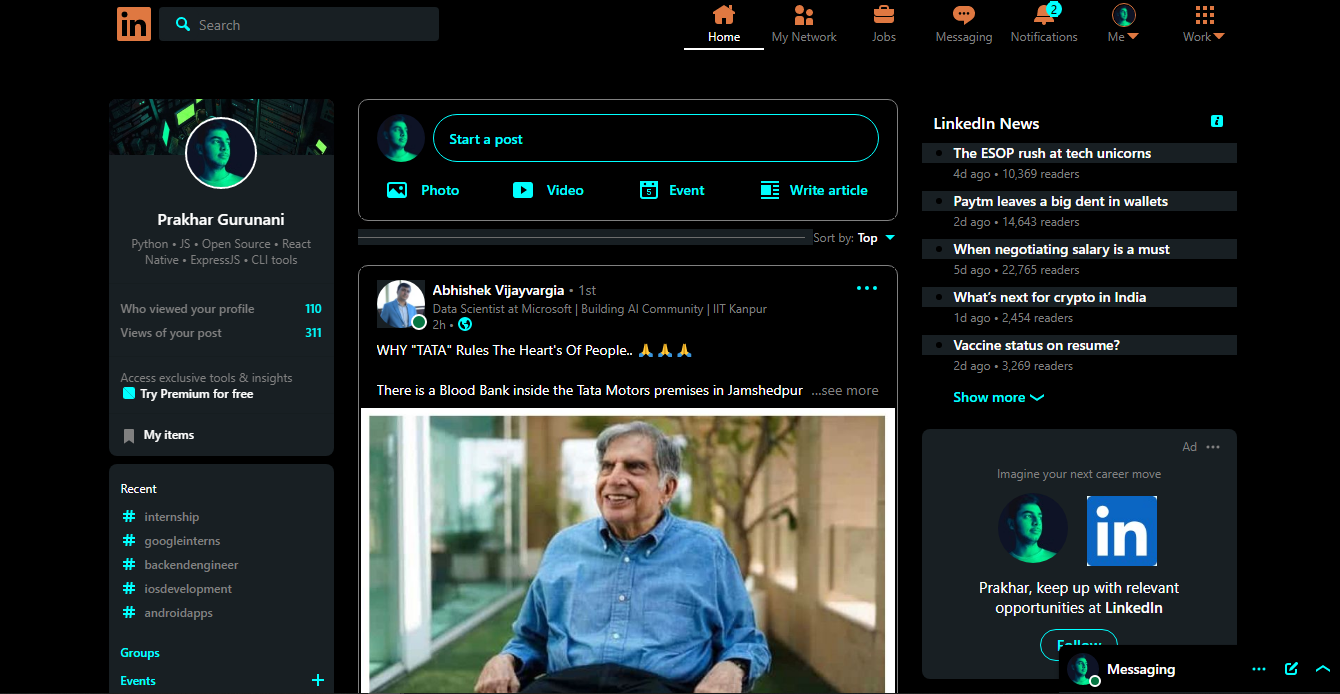Click Follow button in ad
The width and height of the screenshot is (1340, 694).
[1079, 644]
